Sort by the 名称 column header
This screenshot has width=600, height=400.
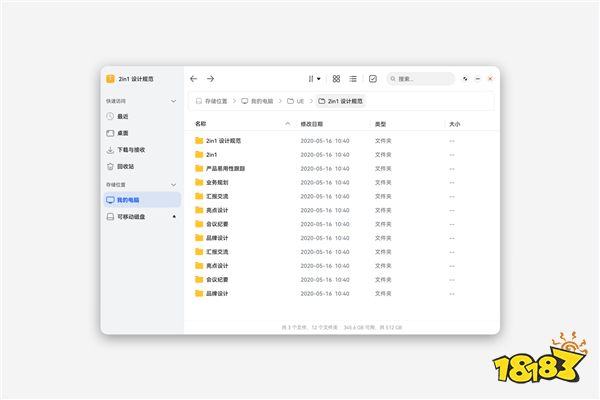tap(201, 124)
